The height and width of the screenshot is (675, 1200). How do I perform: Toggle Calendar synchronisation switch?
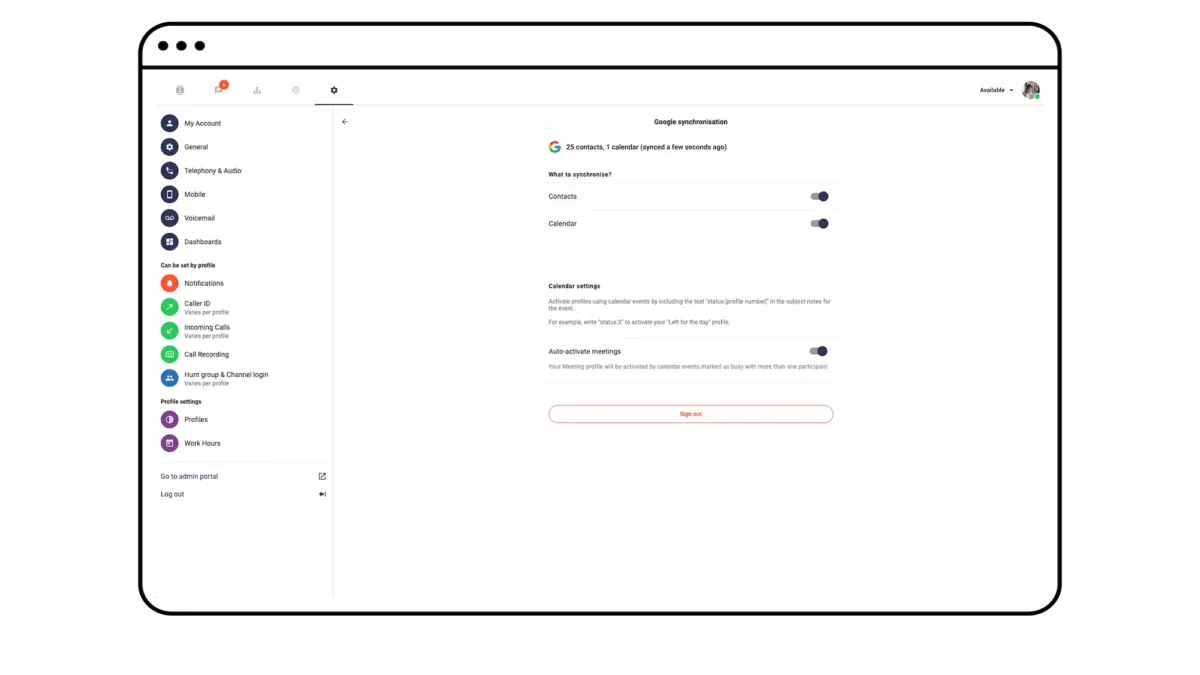click(819, 224)
